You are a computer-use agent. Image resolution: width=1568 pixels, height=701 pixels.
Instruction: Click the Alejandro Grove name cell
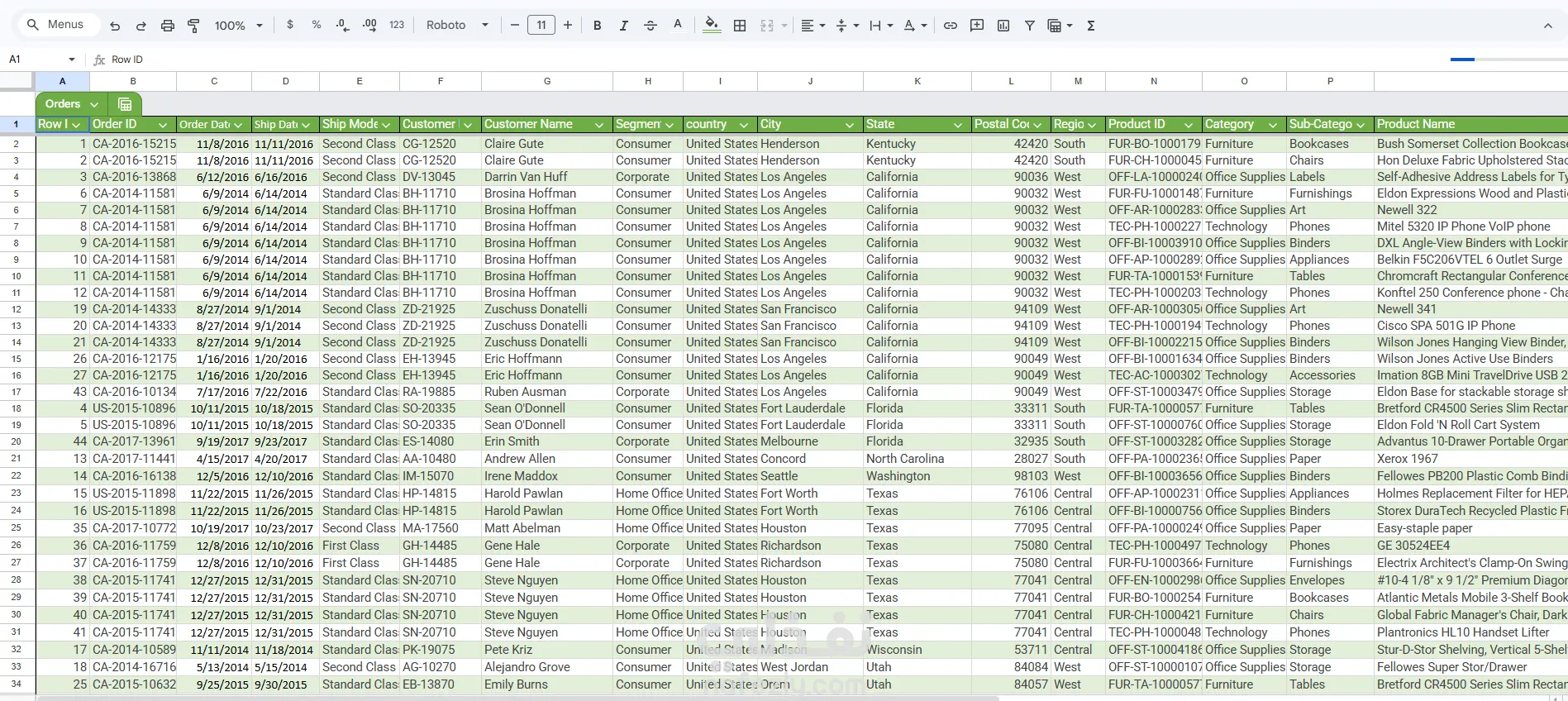click(x=547, y=667)
